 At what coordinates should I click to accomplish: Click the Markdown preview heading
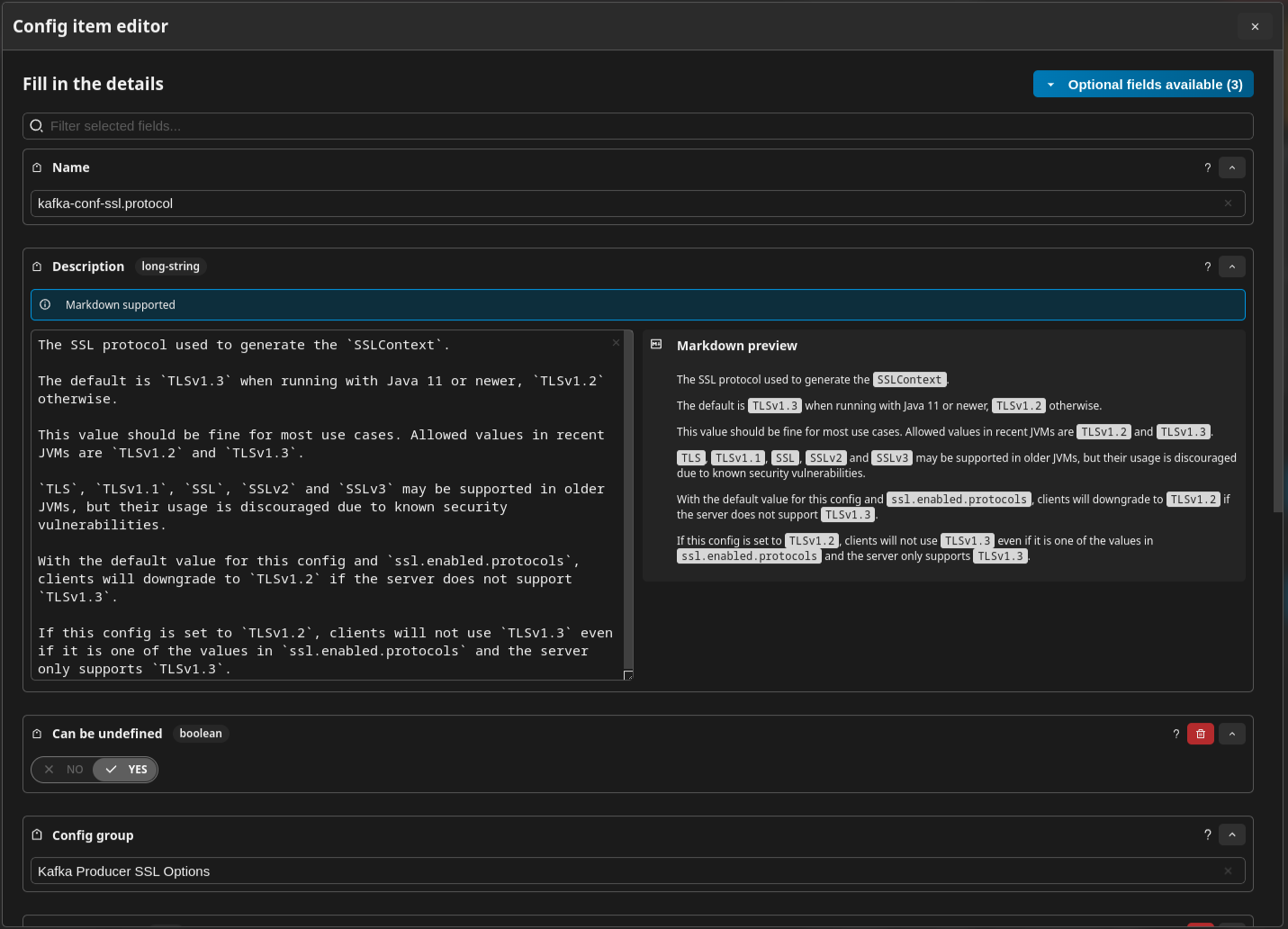tap(736, 346)
